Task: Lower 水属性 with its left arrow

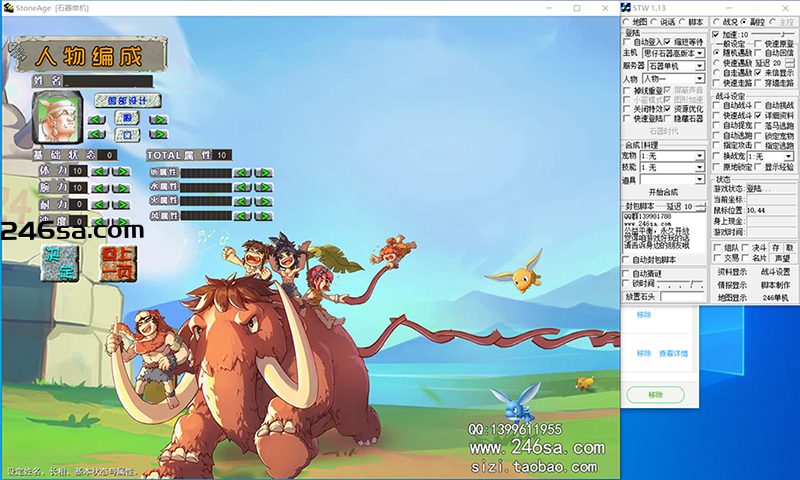Action: (x=242, y=187)
